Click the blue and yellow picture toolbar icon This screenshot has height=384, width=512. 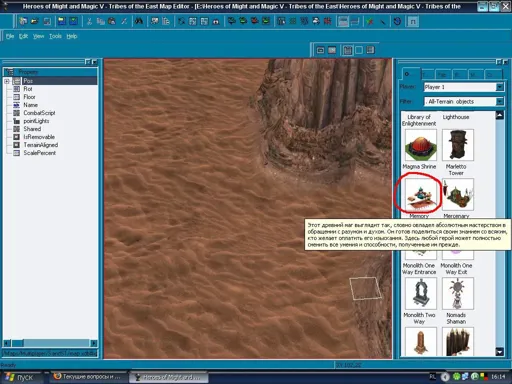(62, 22)
